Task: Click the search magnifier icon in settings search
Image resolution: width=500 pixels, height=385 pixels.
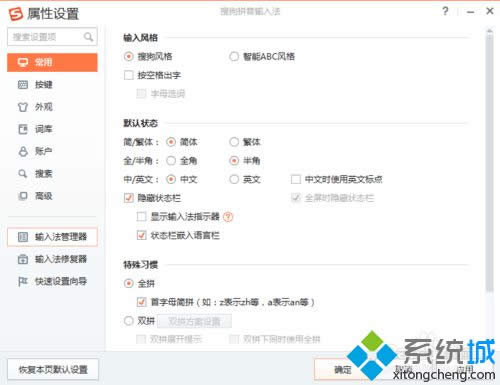Action: point(88,37)
